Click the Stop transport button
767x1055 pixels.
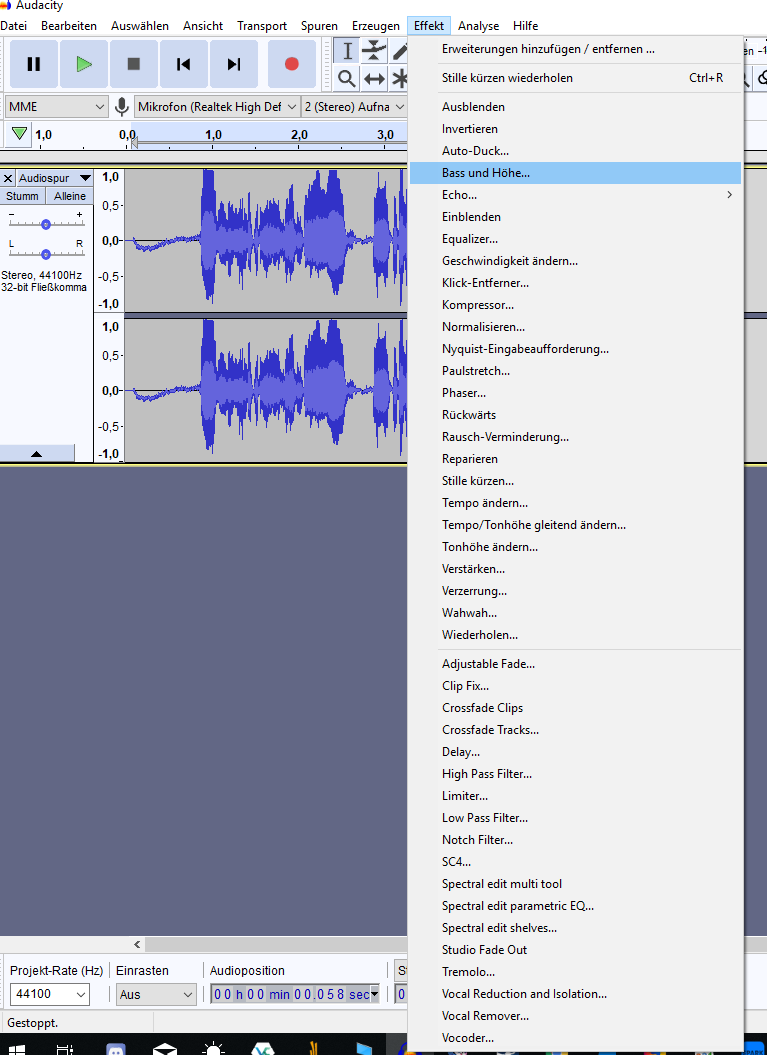point(134,64)
